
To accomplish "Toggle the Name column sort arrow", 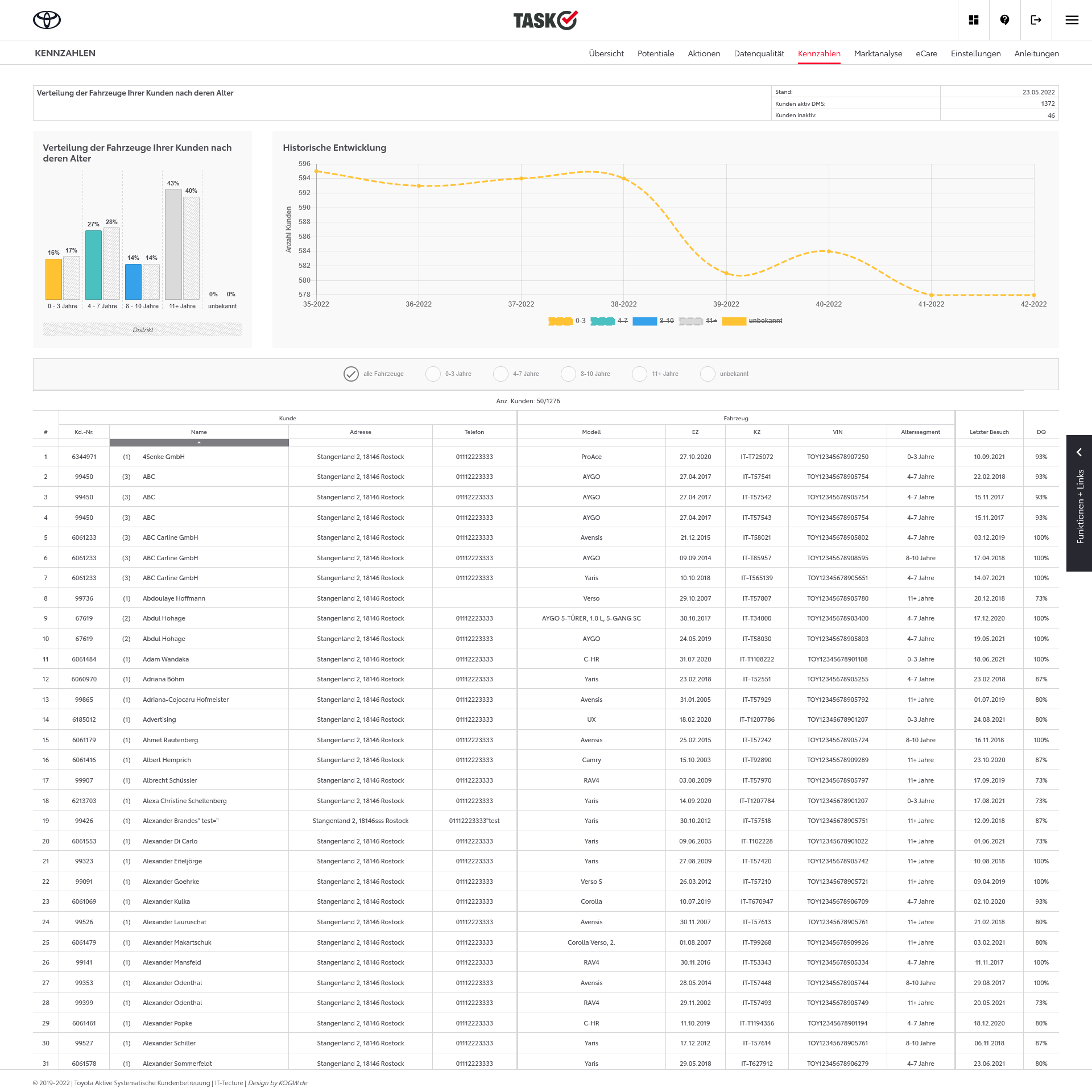I will click(199, 442).
